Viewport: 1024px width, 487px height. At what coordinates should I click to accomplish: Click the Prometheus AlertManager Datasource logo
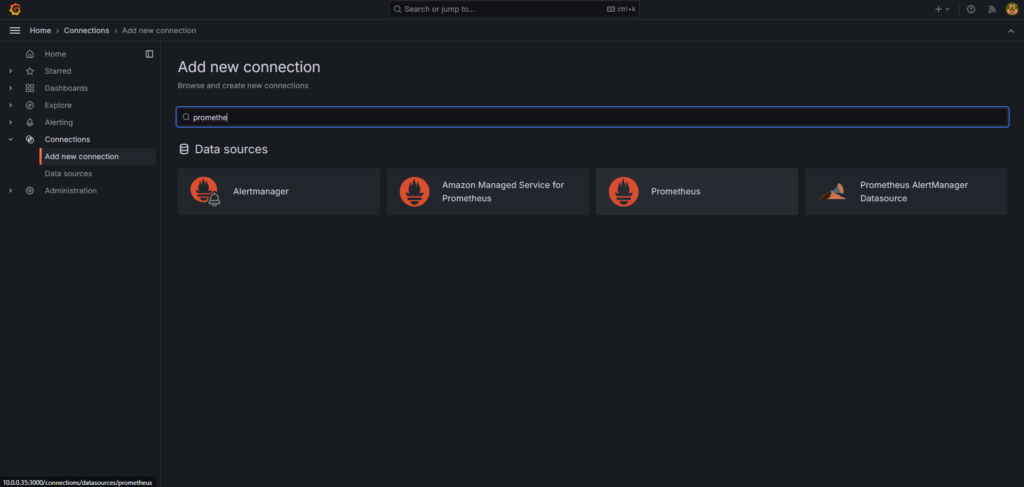[x=833, y=191]
